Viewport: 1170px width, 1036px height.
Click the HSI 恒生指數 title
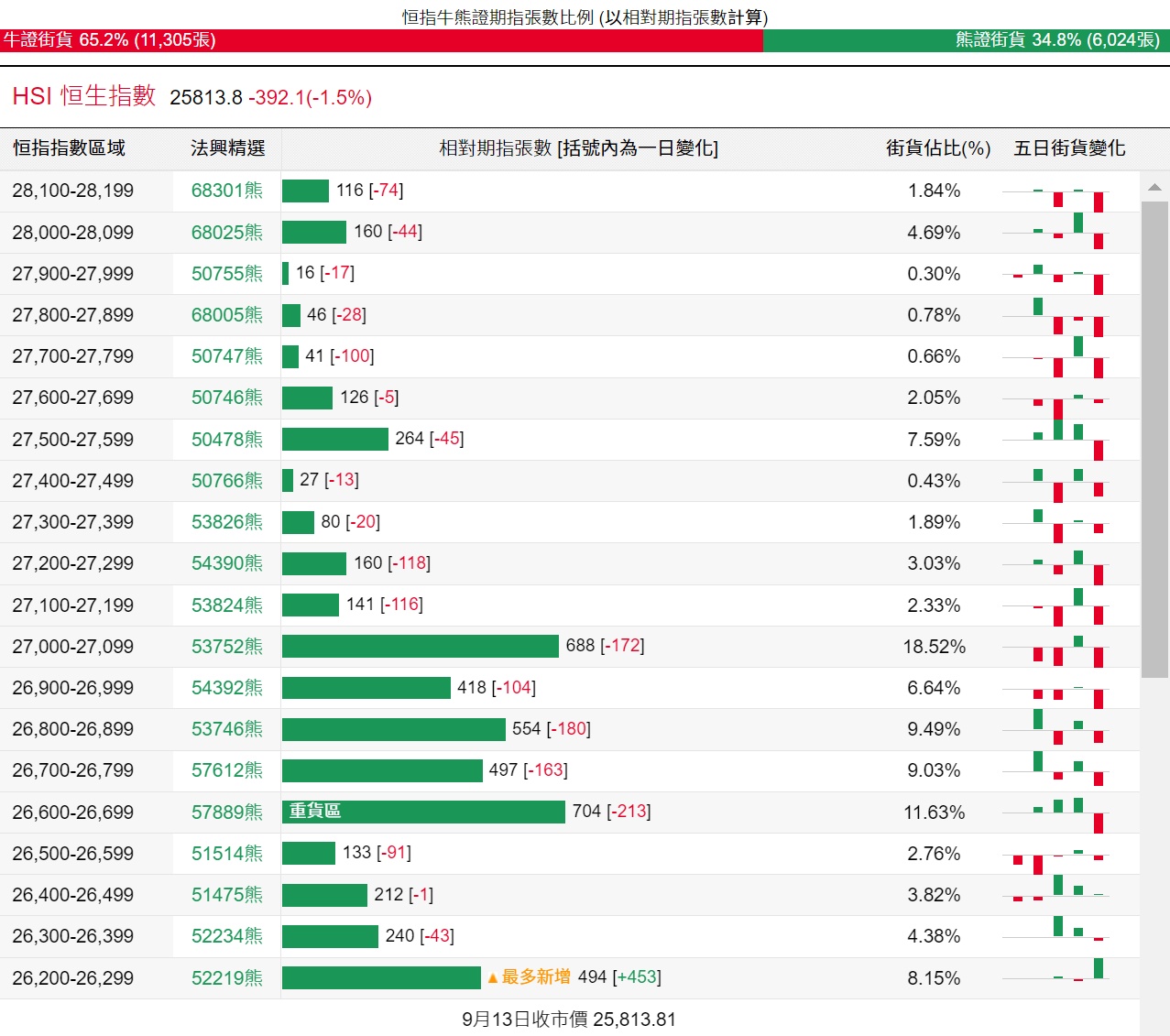(84, 96)
